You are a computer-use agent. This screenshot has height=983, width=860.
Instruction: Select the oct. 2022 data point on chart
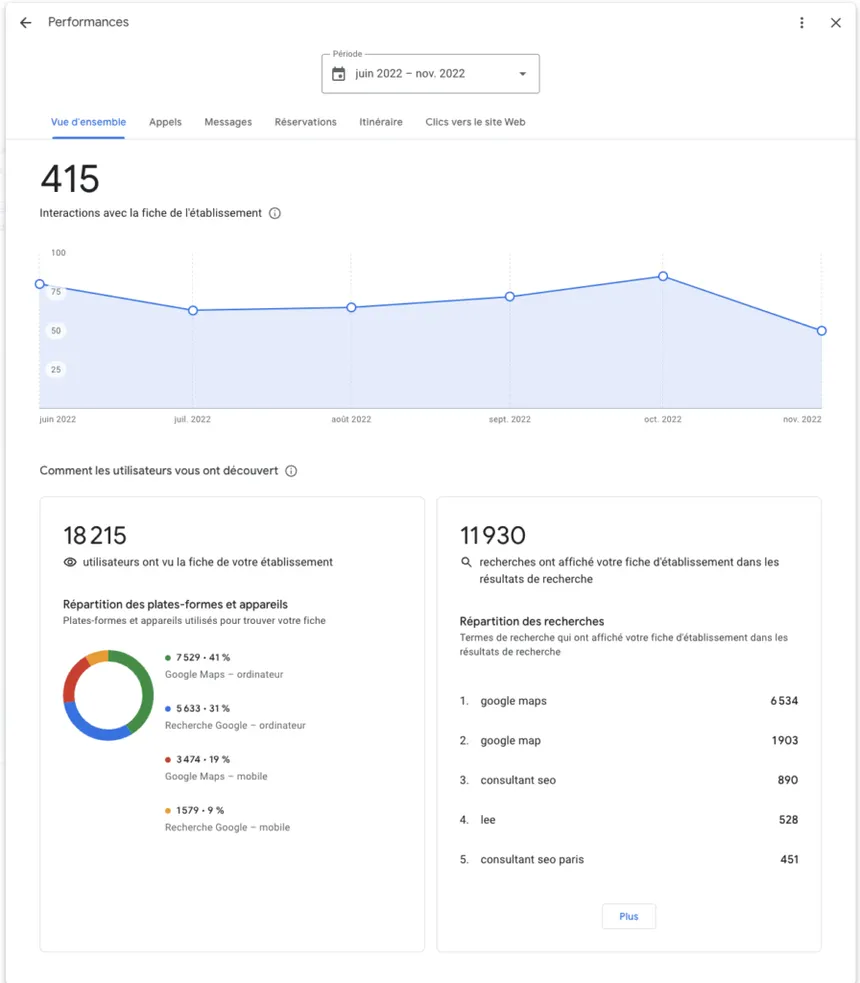click(663, 276)
